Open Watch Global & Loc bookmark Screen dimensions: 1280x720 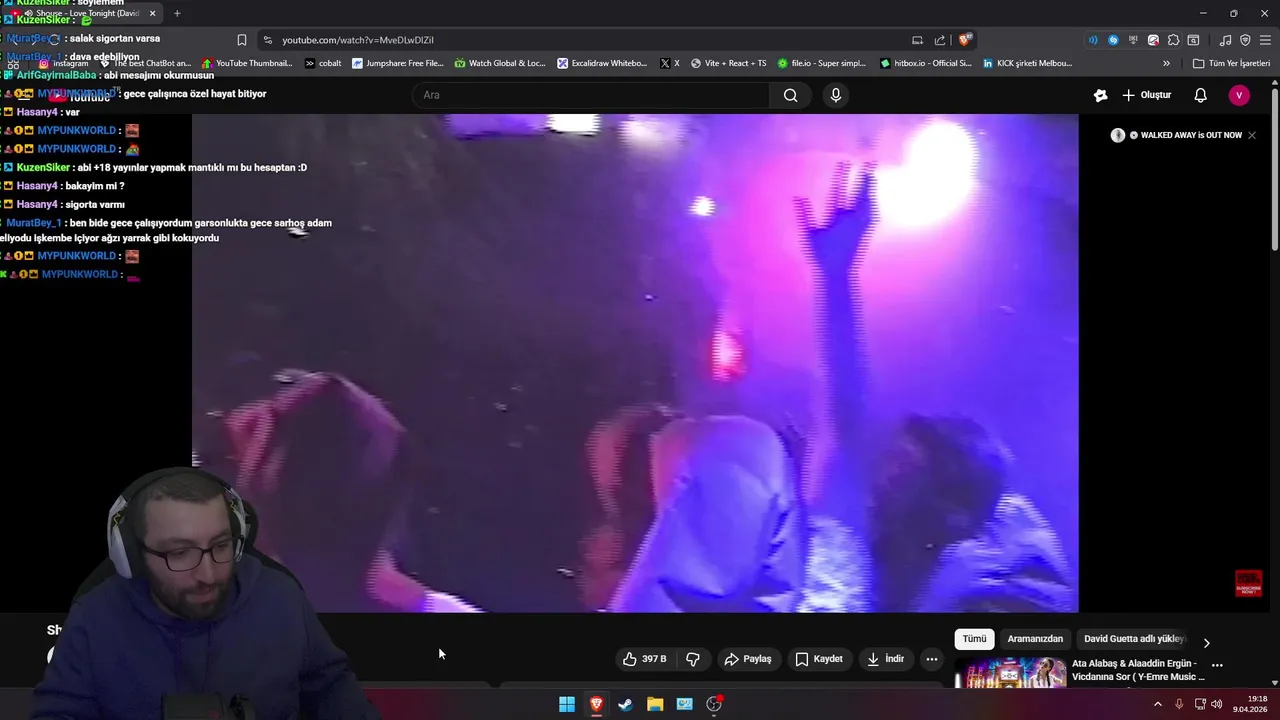(x=500, y=63)
